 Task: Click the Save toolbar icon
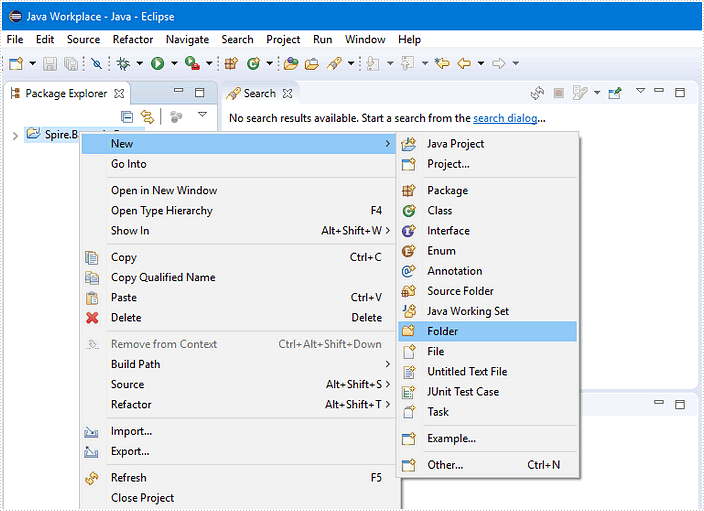coord(49,64)
